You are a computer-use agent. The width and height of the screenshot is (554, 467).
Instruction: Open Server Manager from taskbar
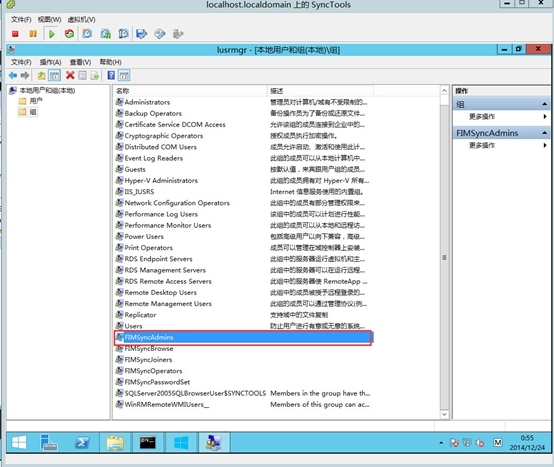coord(48,442)
